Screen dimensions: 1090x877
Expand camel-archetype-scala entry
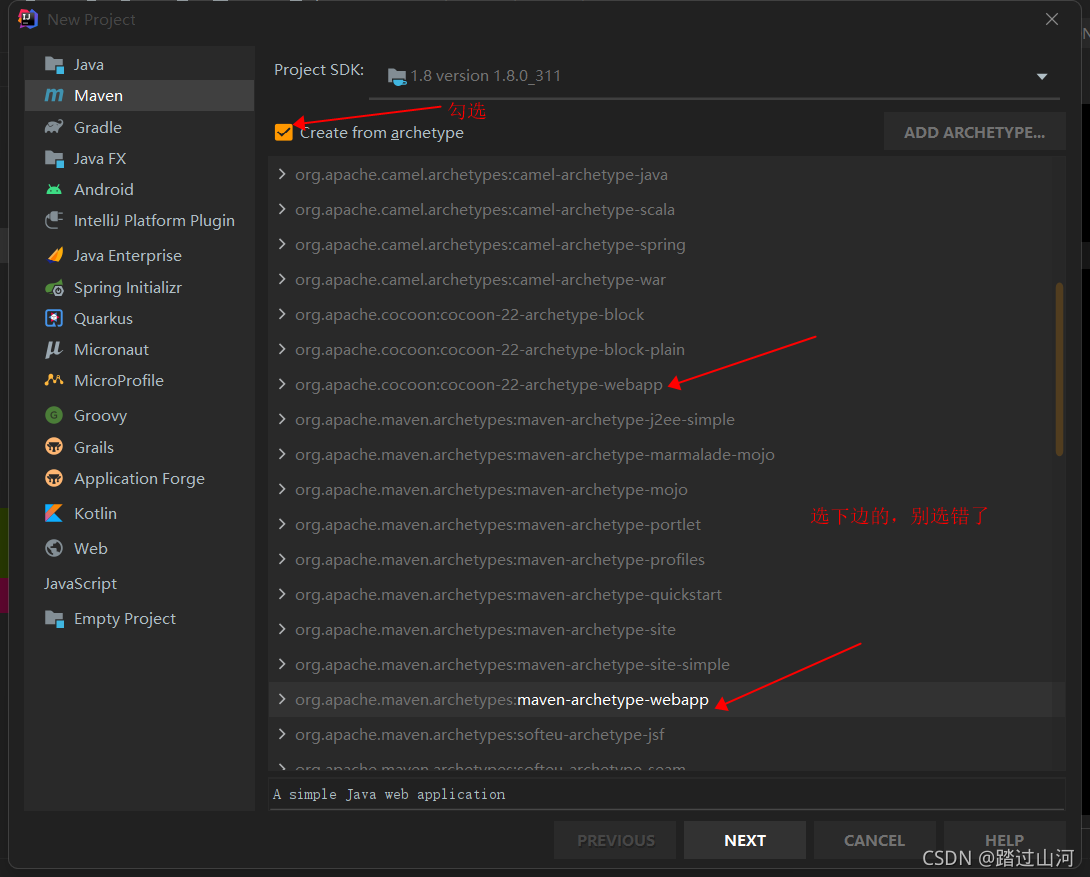[x=282, y=209]
